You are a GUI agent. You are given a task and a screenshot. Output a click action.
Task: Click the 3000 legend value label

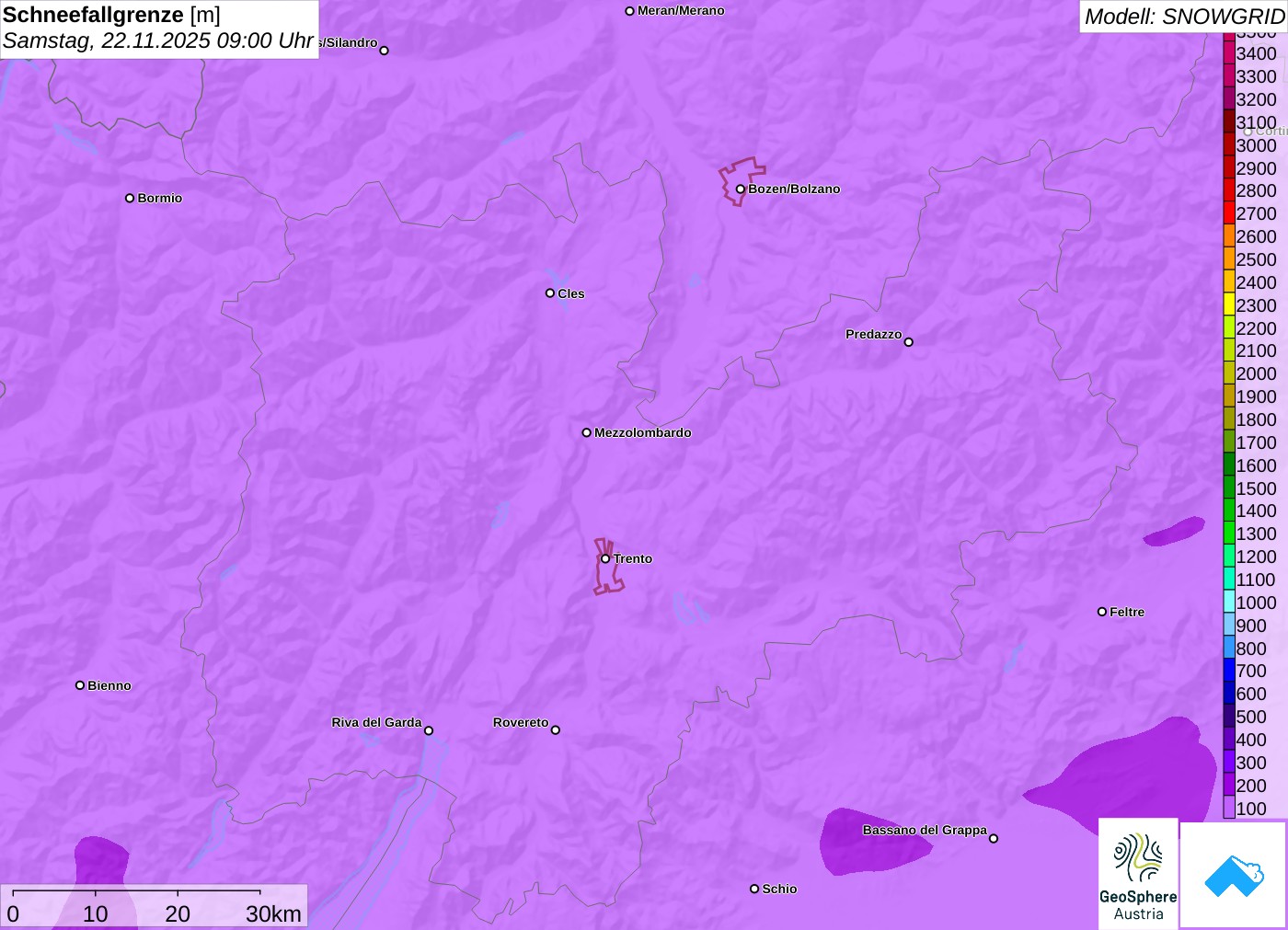(x=1257, y=145)
